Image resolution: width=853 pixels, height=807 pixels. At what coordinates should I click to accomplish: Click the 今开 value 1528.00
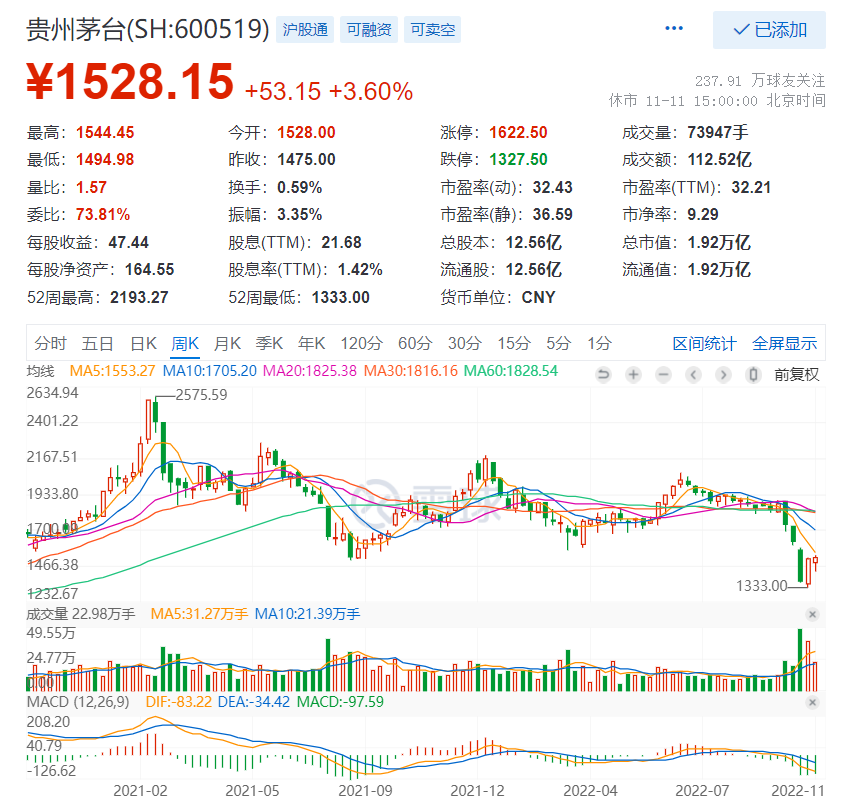point(306,132)
